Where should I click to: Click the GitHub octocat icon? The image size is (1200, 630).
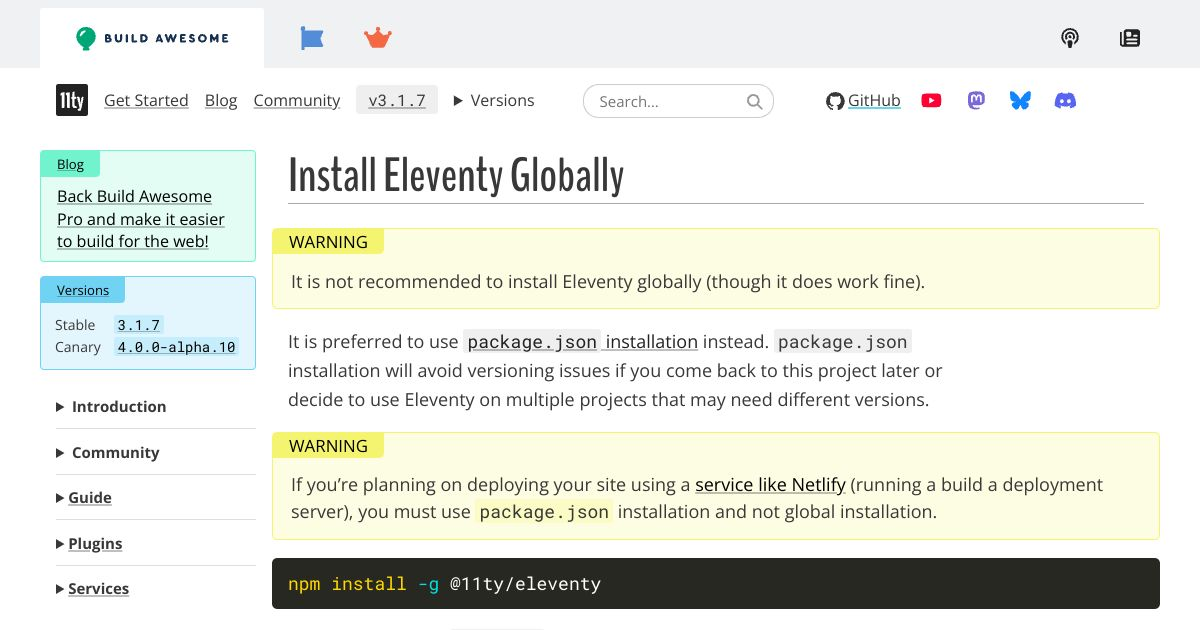[x=835, y=101]
